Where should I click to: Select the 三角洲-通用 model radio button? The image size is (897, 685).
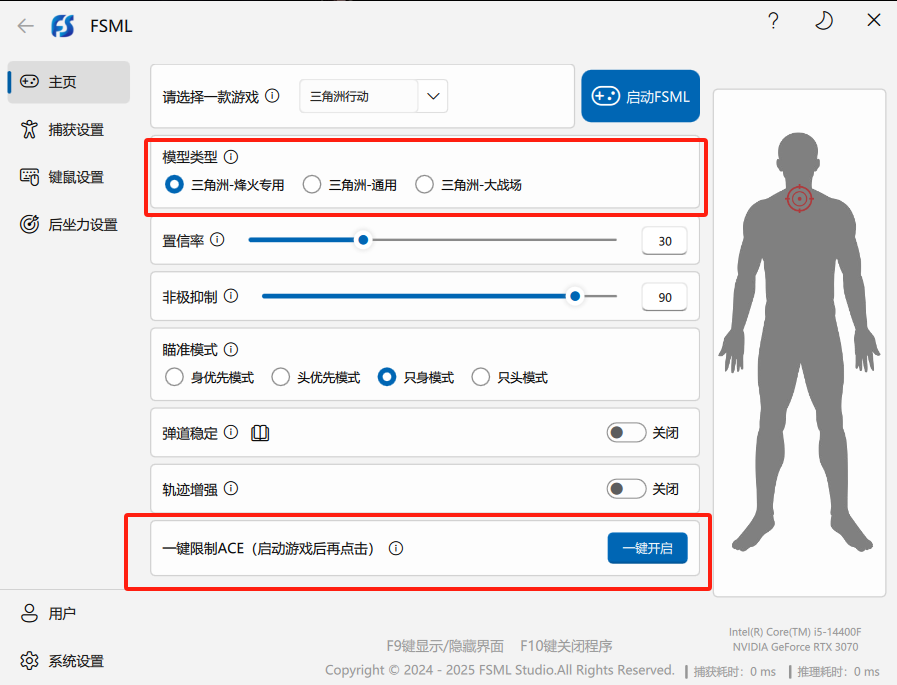pos(312,184)
